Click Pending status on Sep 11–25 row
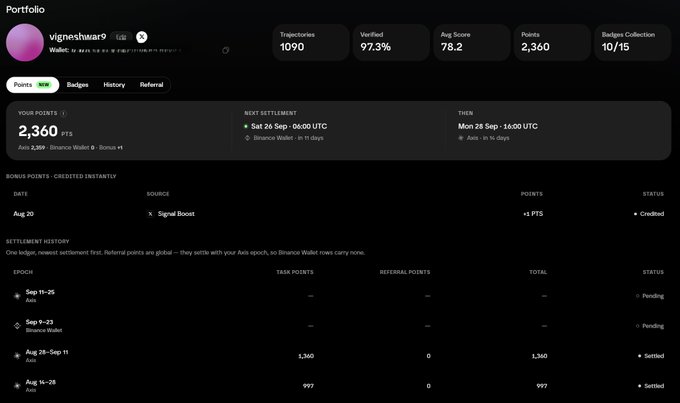The height and width of the screenshot is (403, 680). (650, 296)
